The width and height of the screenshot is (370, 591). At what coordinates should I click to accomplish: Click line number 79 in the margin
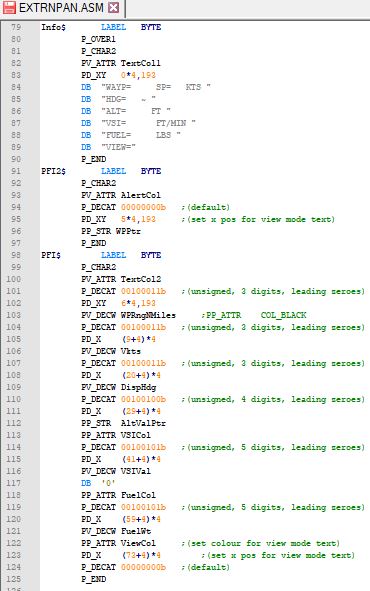pos(16,27)
